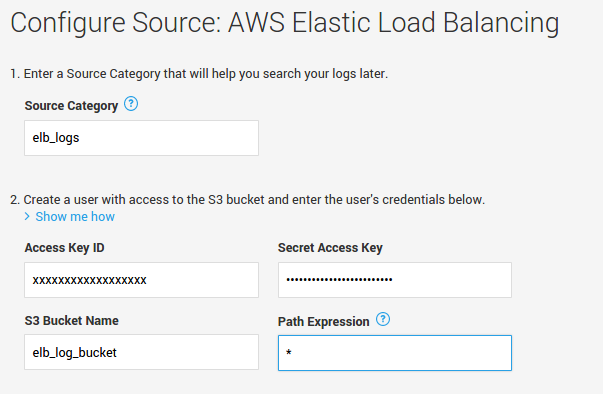
Task: Select the Access Key ID input field
Action: [142, 280]
